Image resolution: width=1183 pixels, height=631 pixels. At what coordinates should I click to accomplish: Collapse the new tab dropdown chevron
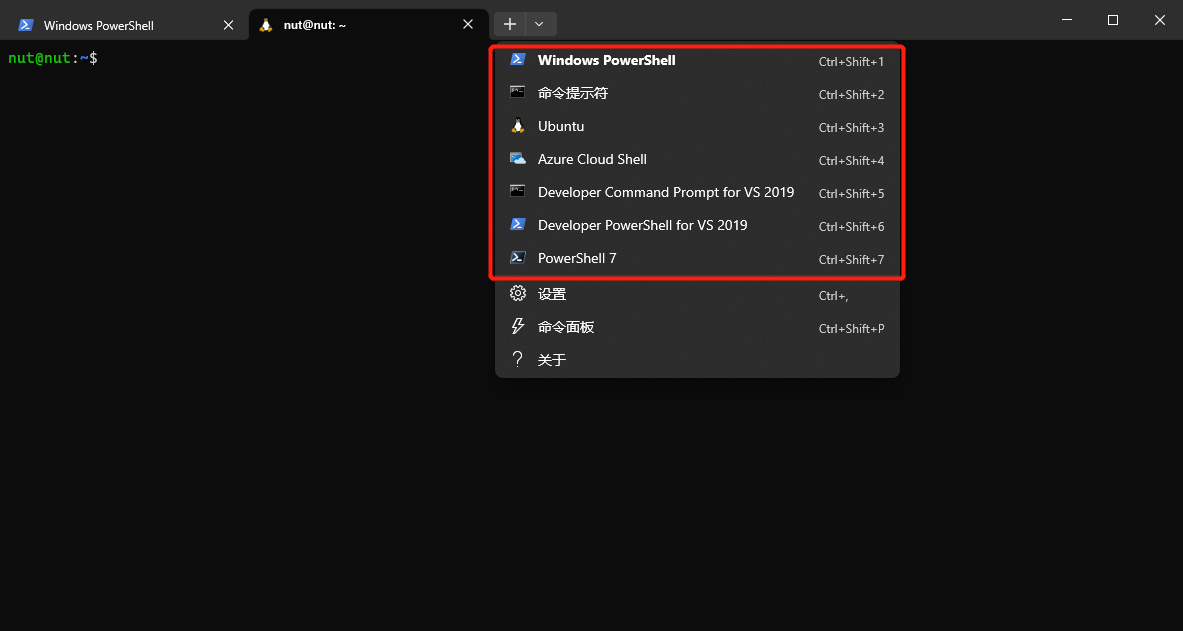click(x=539, y=24)
